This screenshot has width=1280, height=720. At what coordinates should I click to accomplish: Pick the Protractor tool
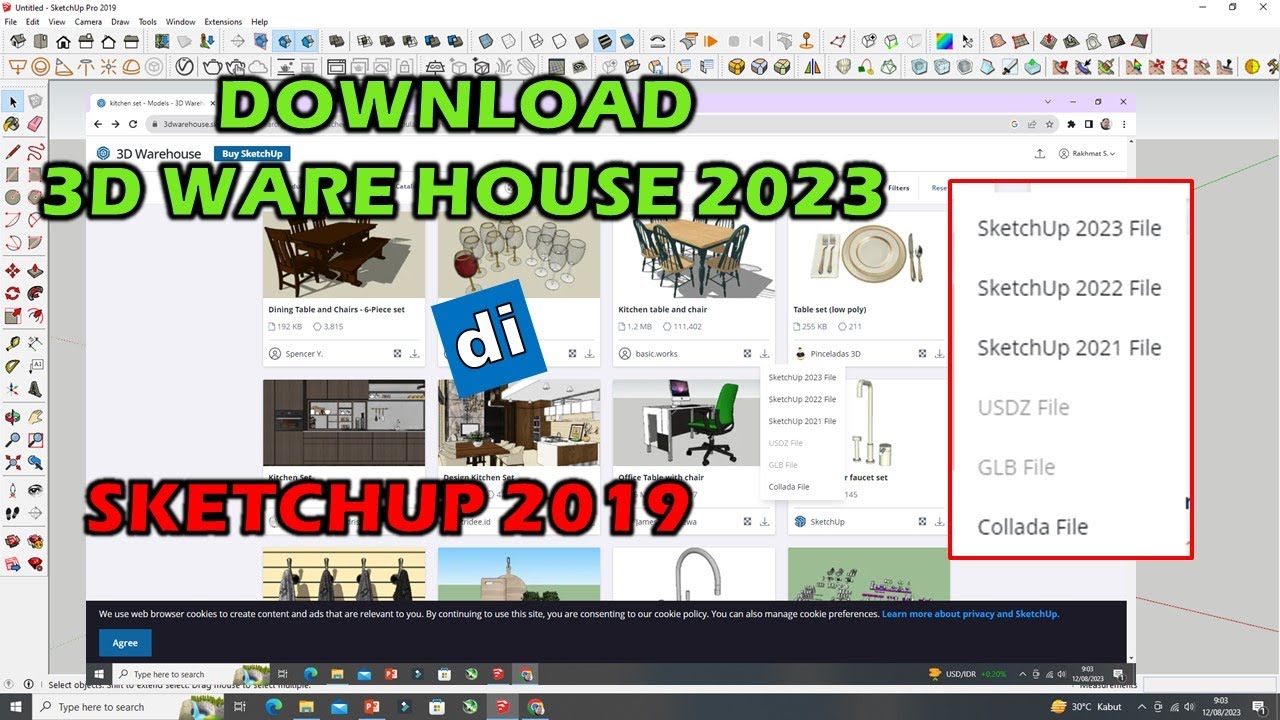[13, 366]
